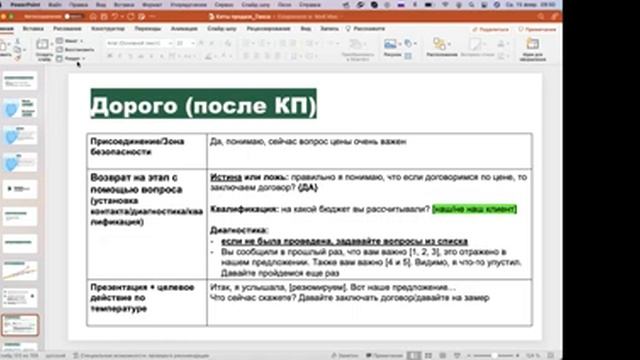
Task: Switch to the Переходы tab
Action: coord(148,29)
